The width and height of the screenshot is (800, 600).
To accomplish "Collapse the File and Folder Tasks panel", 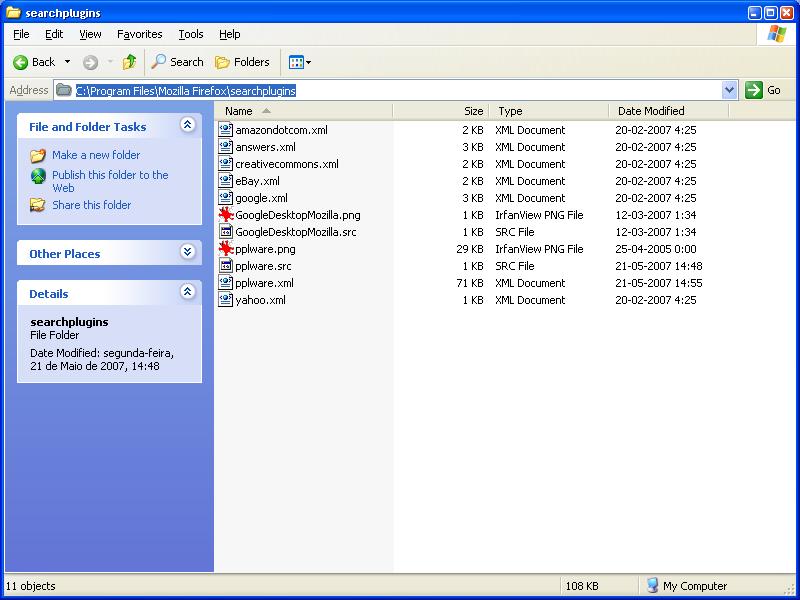I will pos(187,125).
